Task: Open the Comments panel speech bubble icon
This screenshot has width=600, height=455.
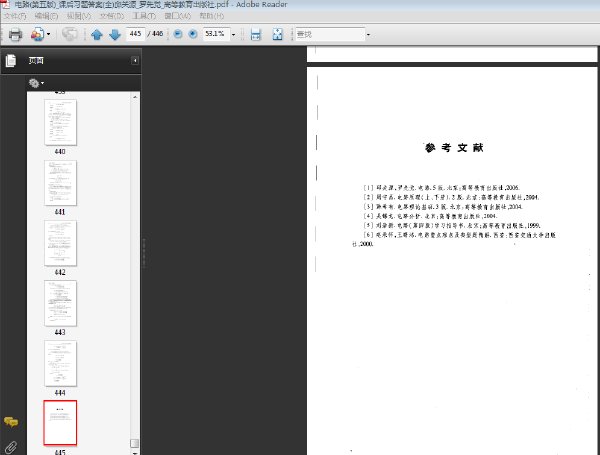Action: pyautogui.click(x=11, y=422)
